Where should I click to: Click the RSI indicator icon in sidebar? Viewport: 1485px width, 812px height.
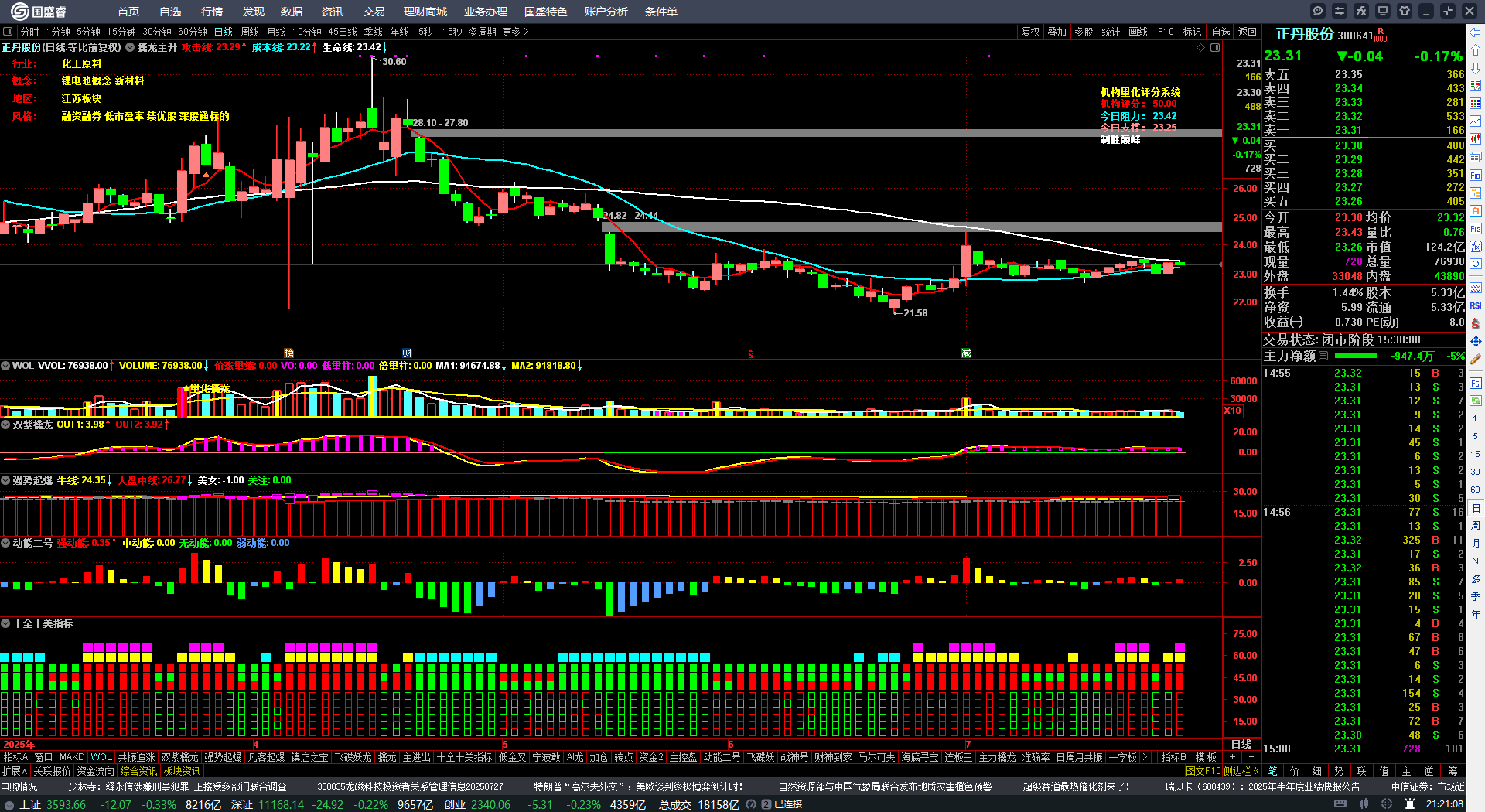[x=1476, y=305]
